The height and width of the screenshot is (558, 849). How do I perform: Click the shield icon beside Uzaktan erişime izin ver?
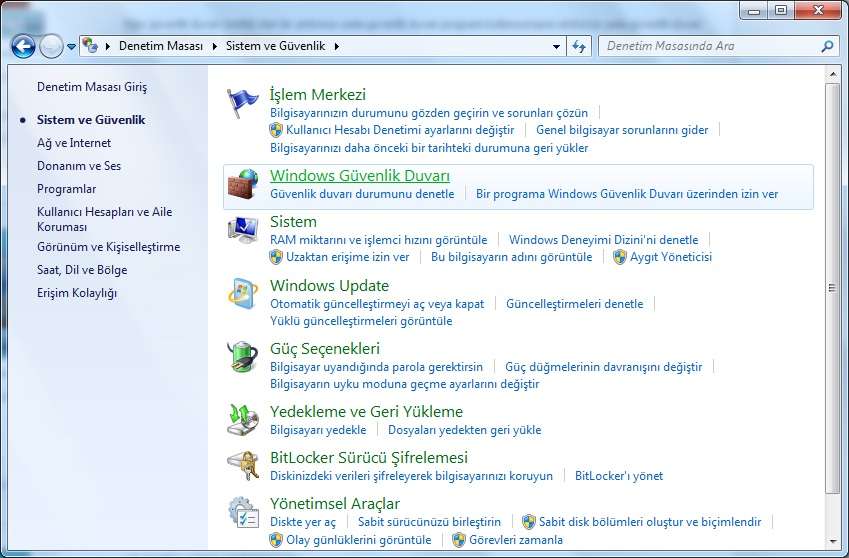point(276,257)
